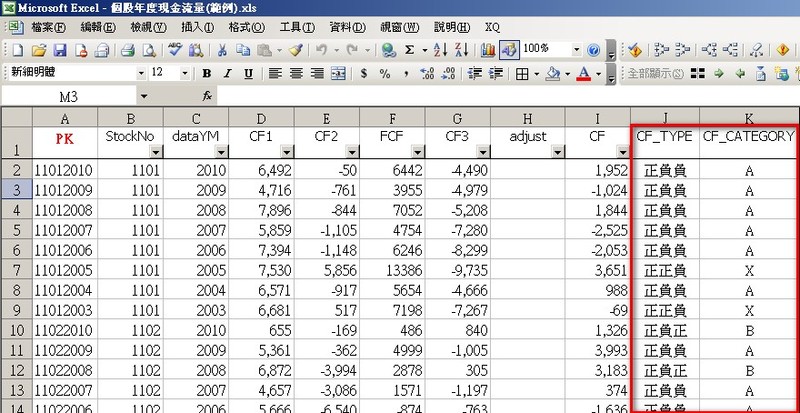Select cell containing 11012005
This screenshot has width=800, height=413.
65,270
